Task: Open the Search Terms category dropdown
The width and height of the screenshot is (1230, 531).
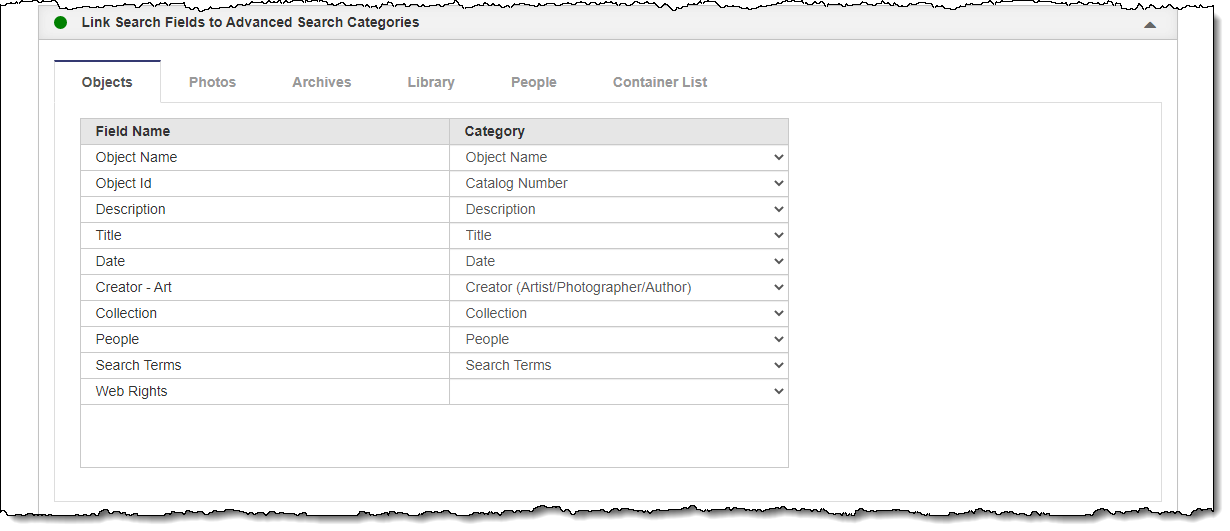Action: point(619,365)
